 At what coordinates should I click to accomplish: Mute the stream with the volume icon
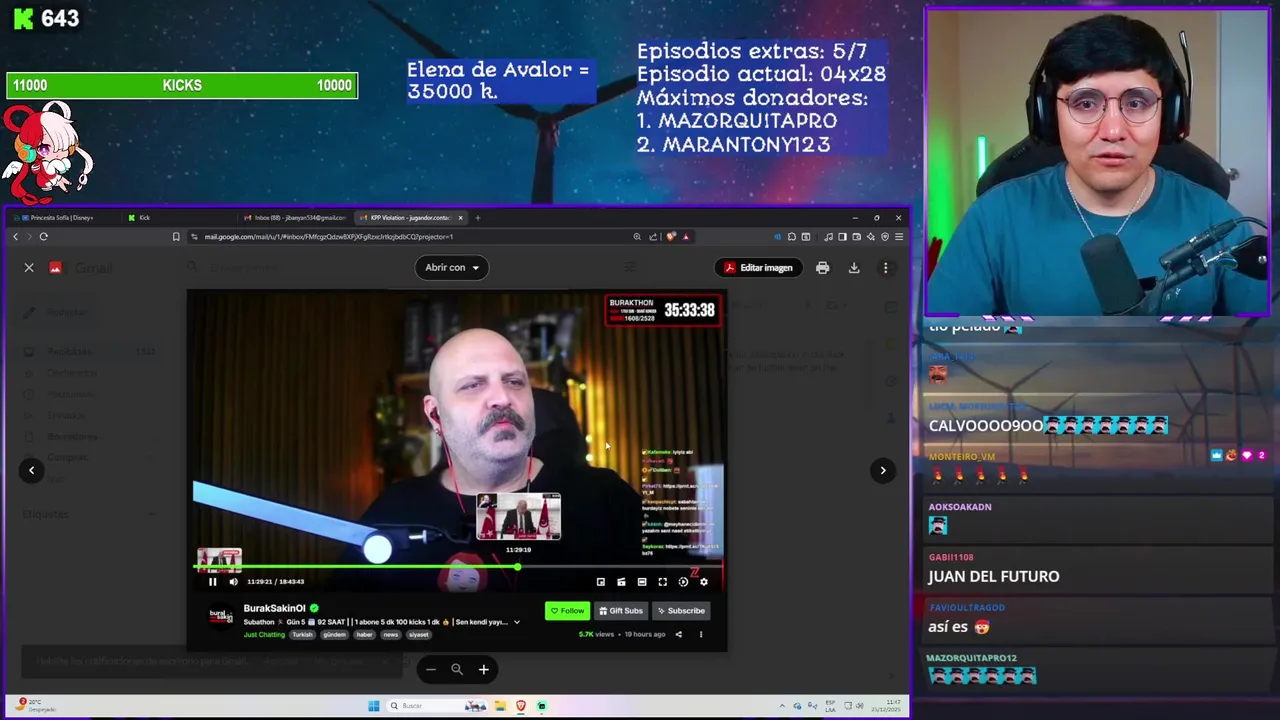(233, 582)
